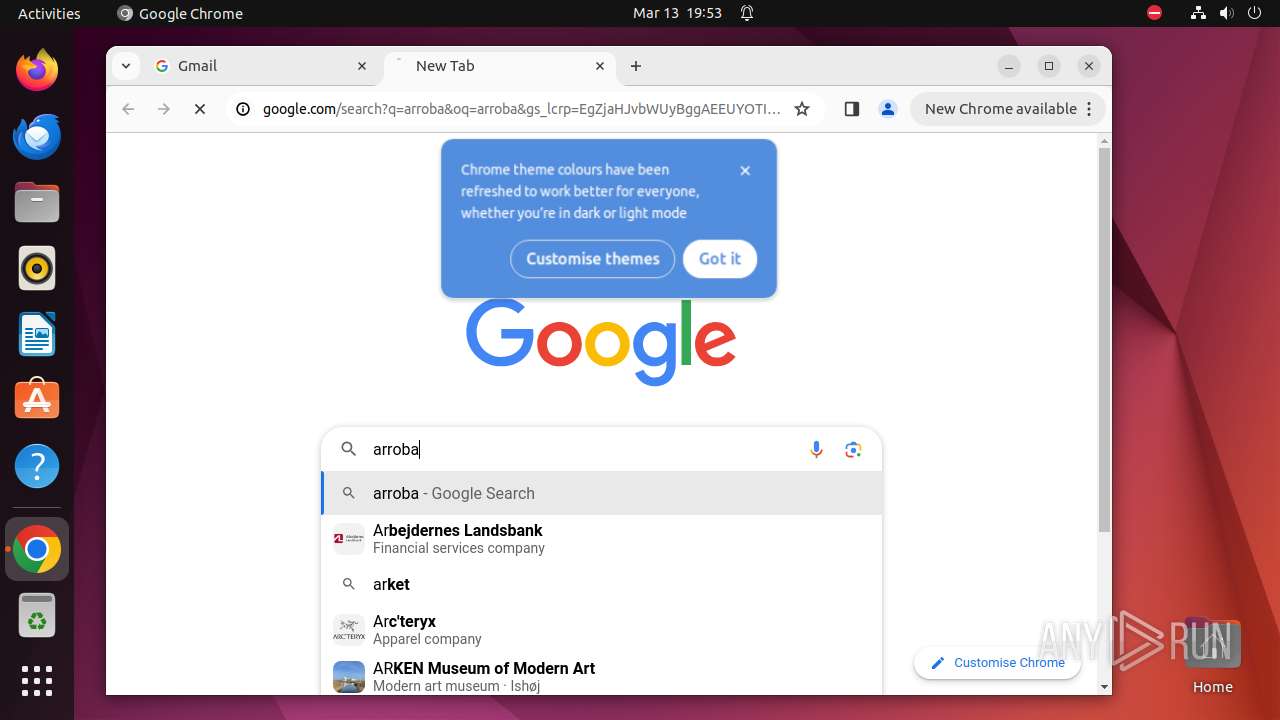Open the Trash in the dock
This screenshot has width=1280, height=720.
(x=37, y=615)
